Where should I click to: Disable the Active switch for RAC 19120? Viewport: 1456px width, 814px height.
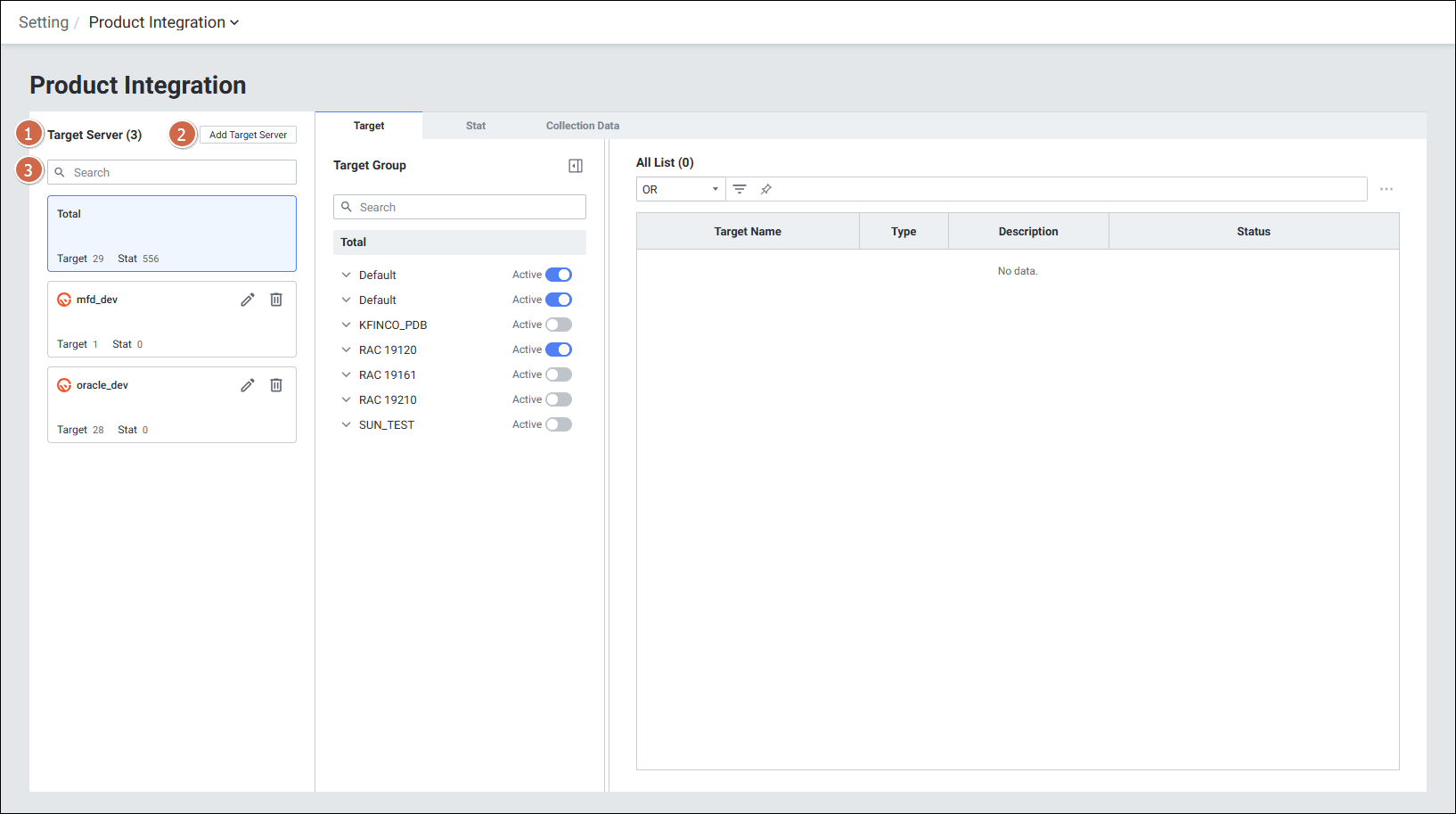(559, 349)
